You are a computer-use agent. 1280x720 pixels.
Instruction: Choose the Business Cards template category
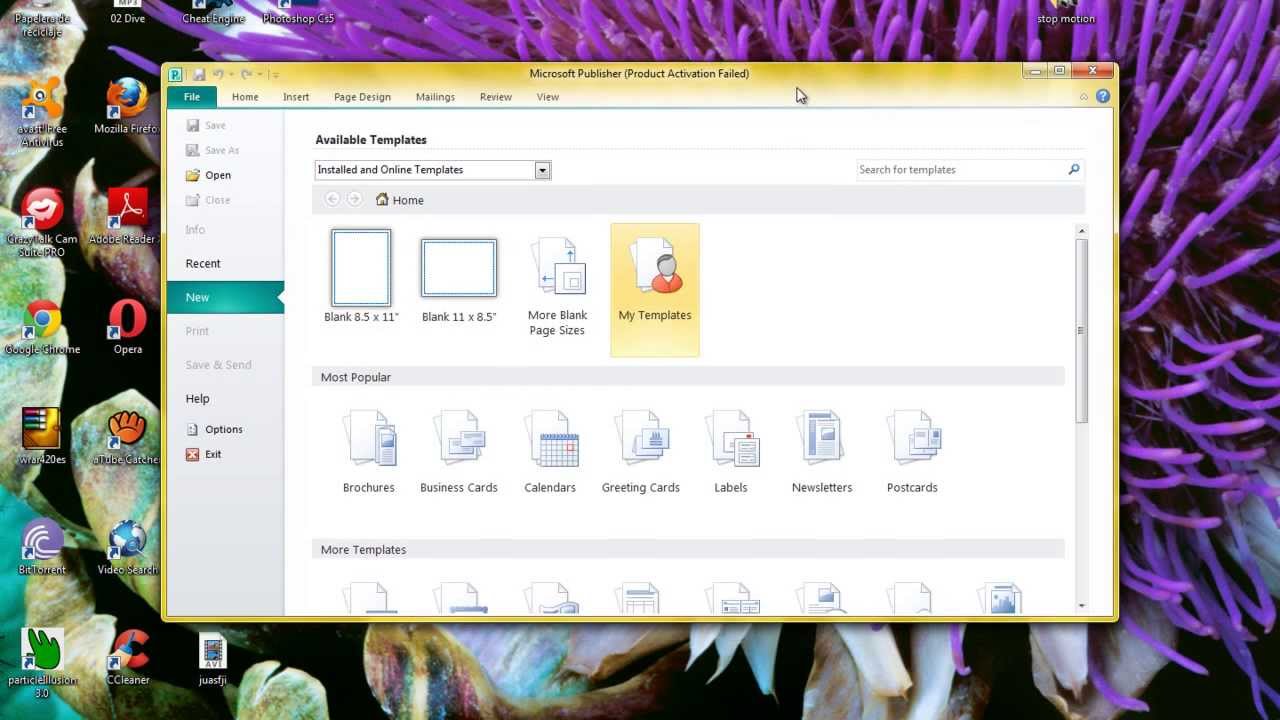(x=459, y=452)
